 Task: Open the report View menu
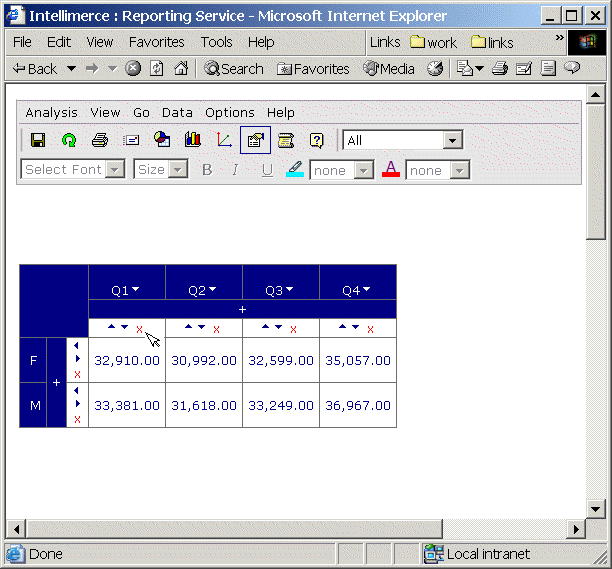tap(105, 113)
